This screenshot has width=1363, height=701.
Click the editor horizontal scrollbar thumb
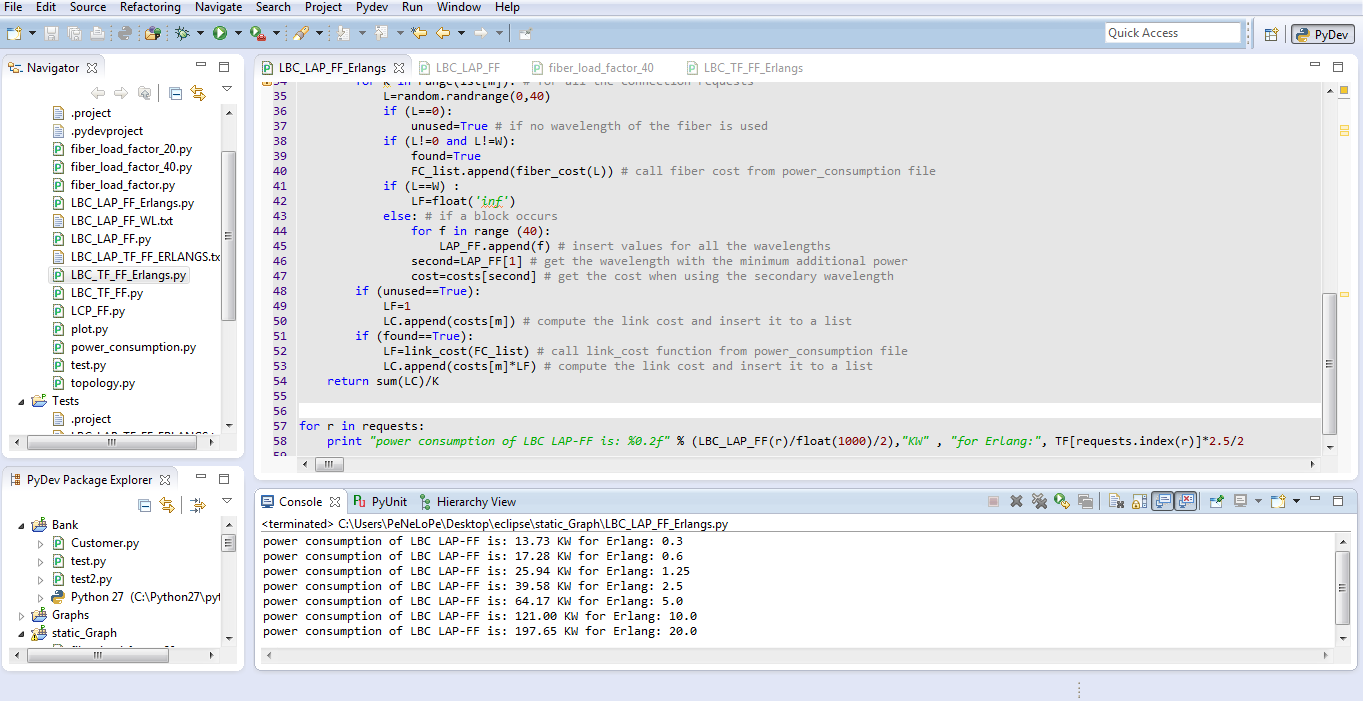pos(328,465)
